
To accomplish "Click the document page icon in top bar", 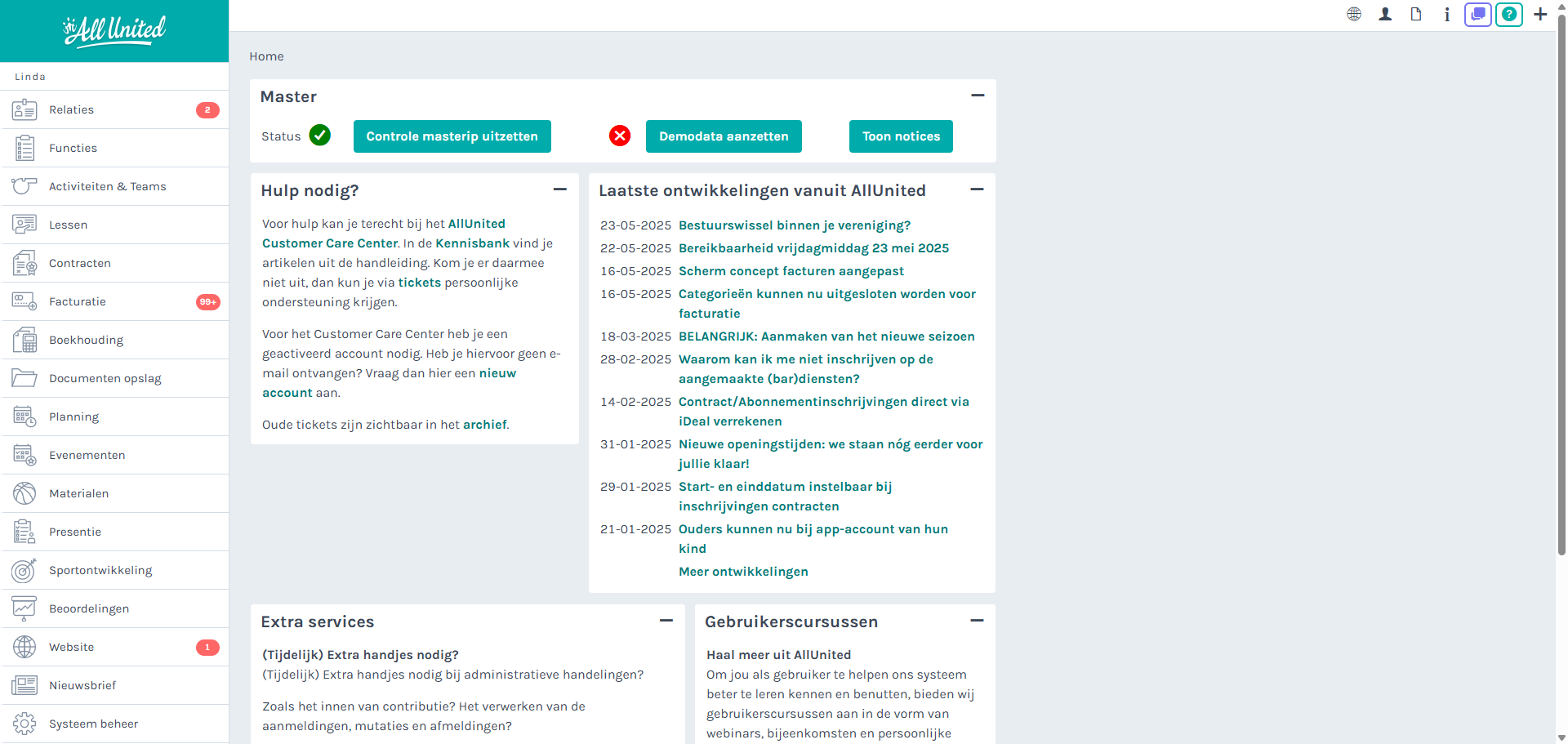I will pos(1416,14).
